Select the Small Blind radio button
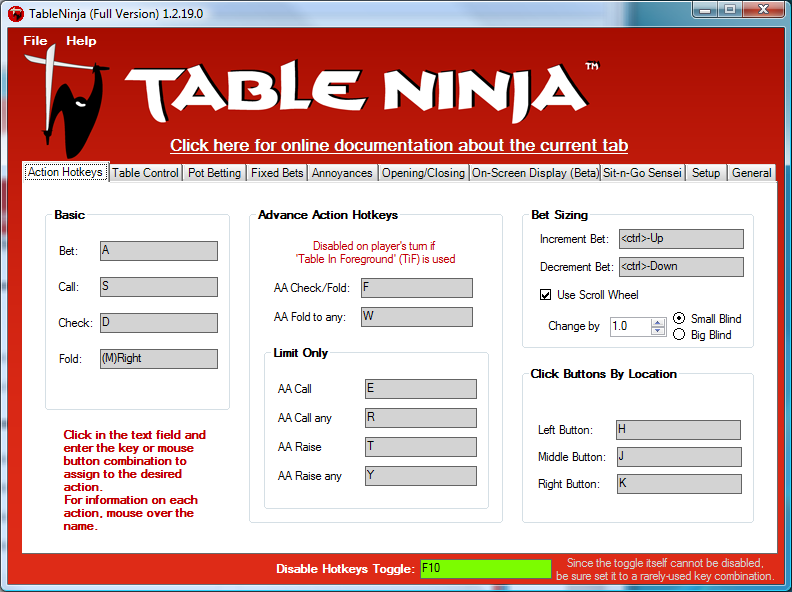 pyautogui.click(x=680, y=319)
